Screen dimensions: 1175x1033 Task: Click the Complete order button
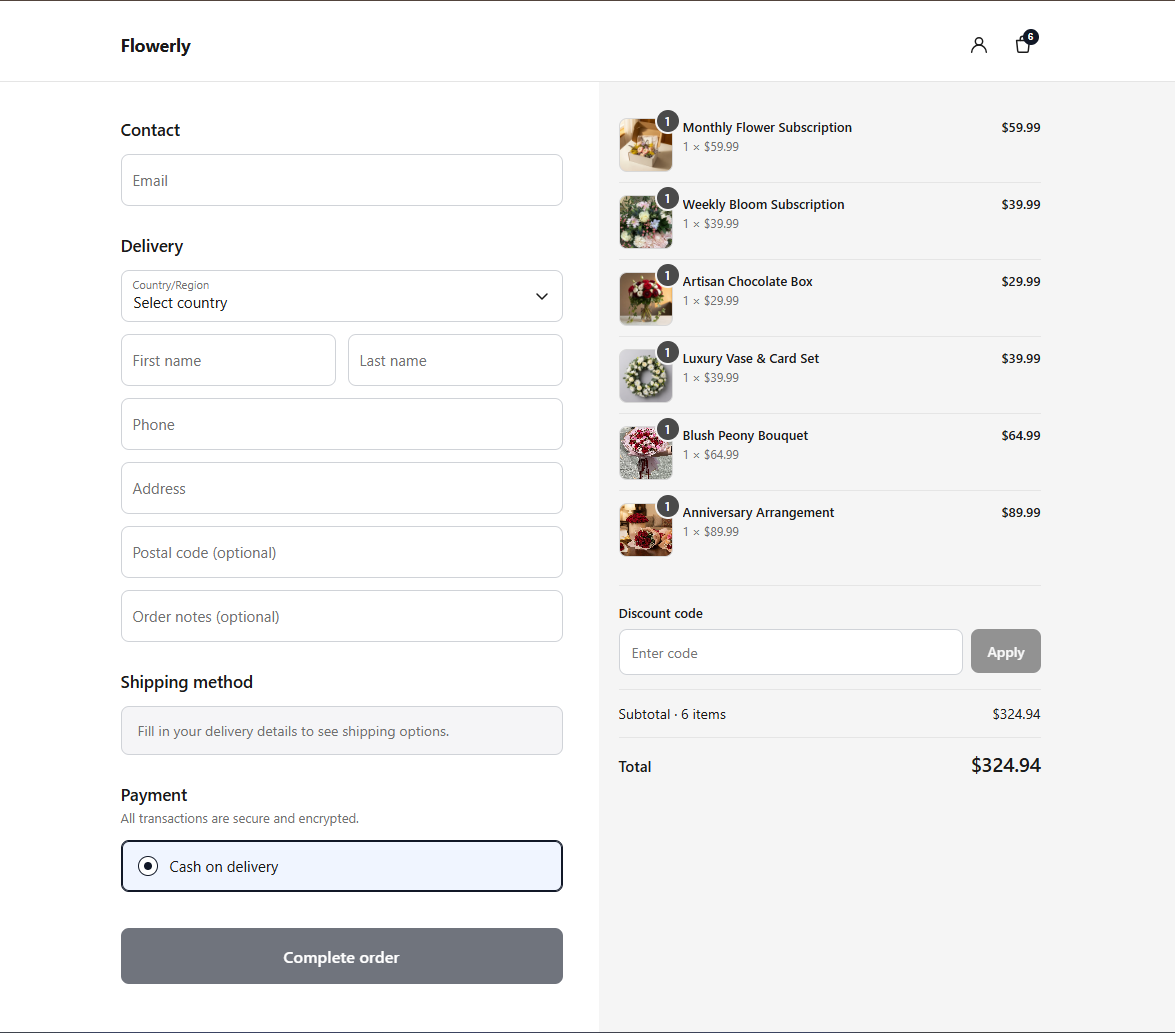[342, 956]
